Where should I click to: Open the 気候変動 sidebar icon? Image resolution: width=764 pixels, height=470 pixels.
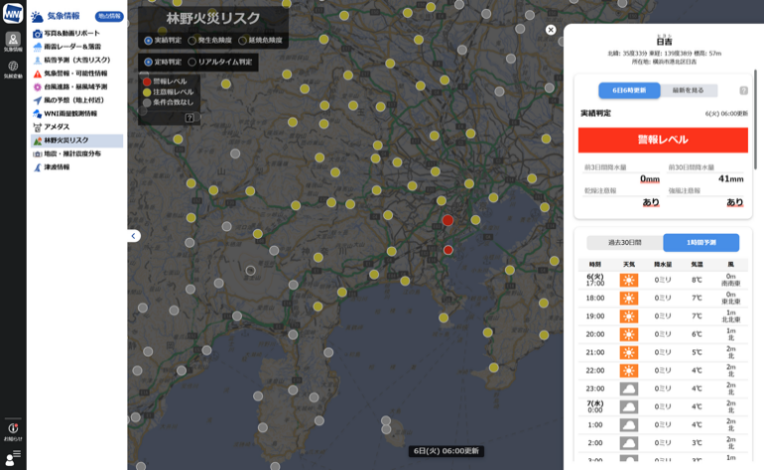pyautogui.click(x=13, y=68)
